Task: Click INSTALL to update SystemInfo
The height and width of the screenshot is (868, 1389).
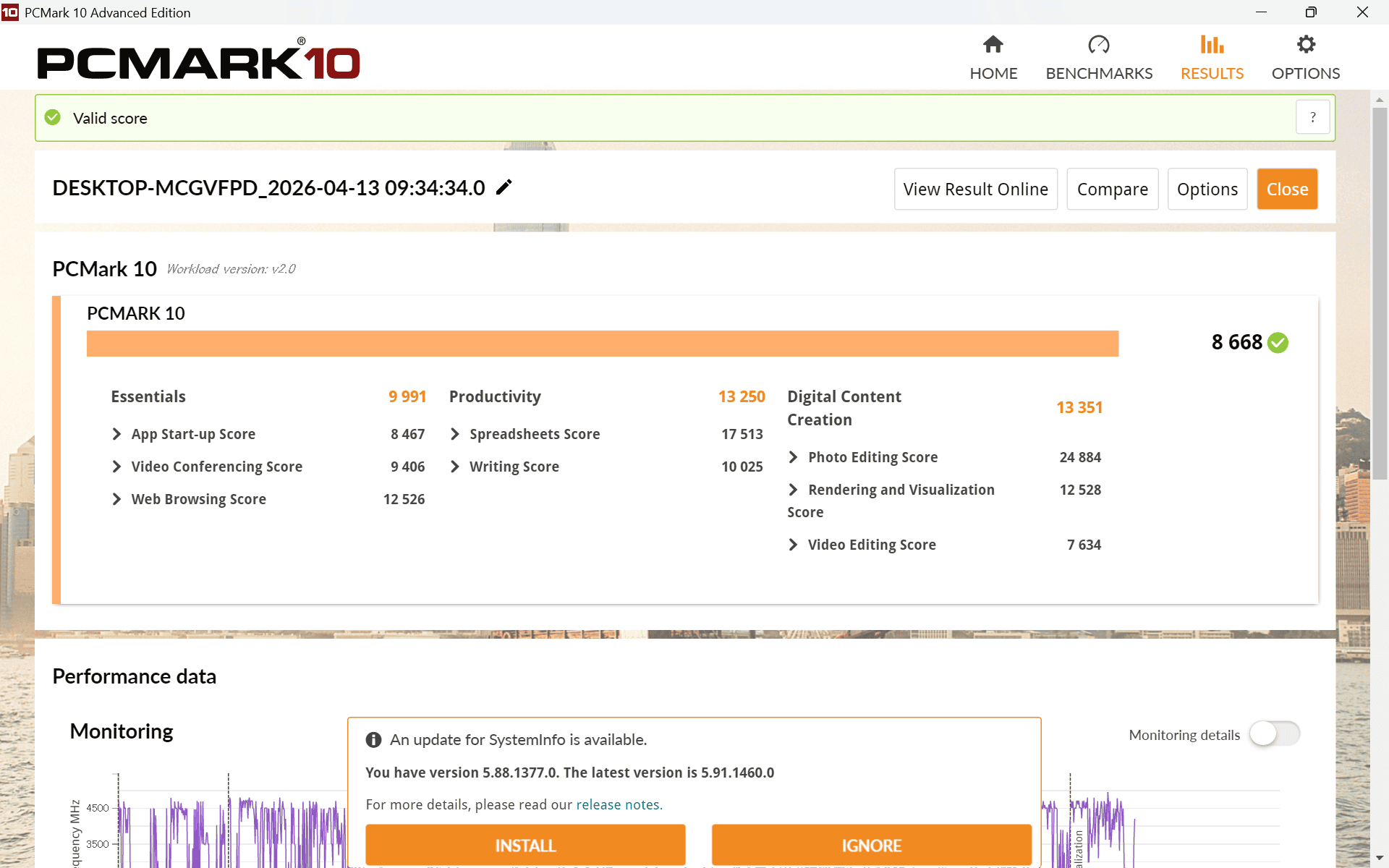Action: pyautogui.click(x=525, y=844)
